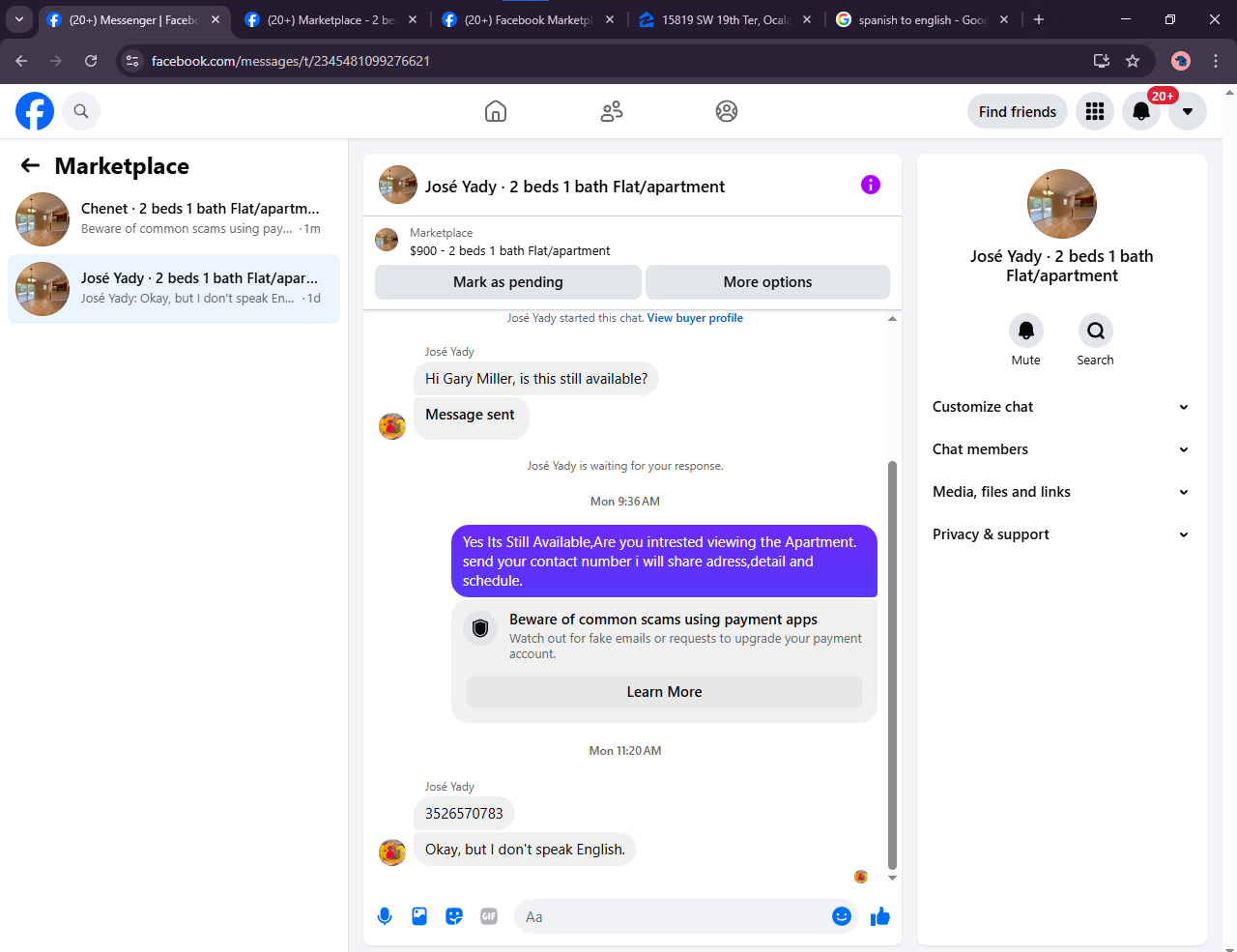Switch to Facebook Marketplace browser tab

528,19
